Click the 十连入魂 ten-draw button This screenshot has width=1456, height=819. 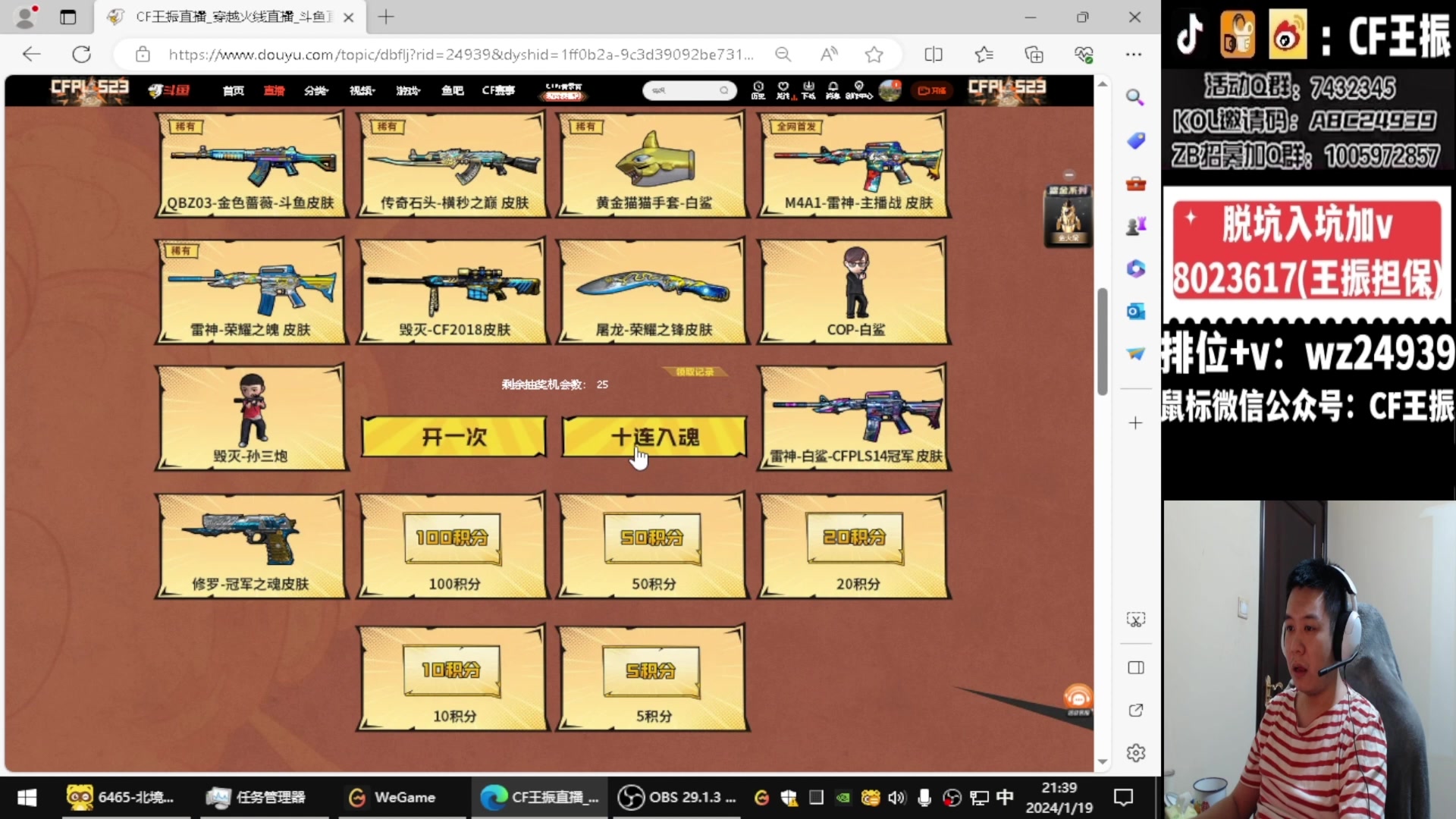click(x=654, y=438)
